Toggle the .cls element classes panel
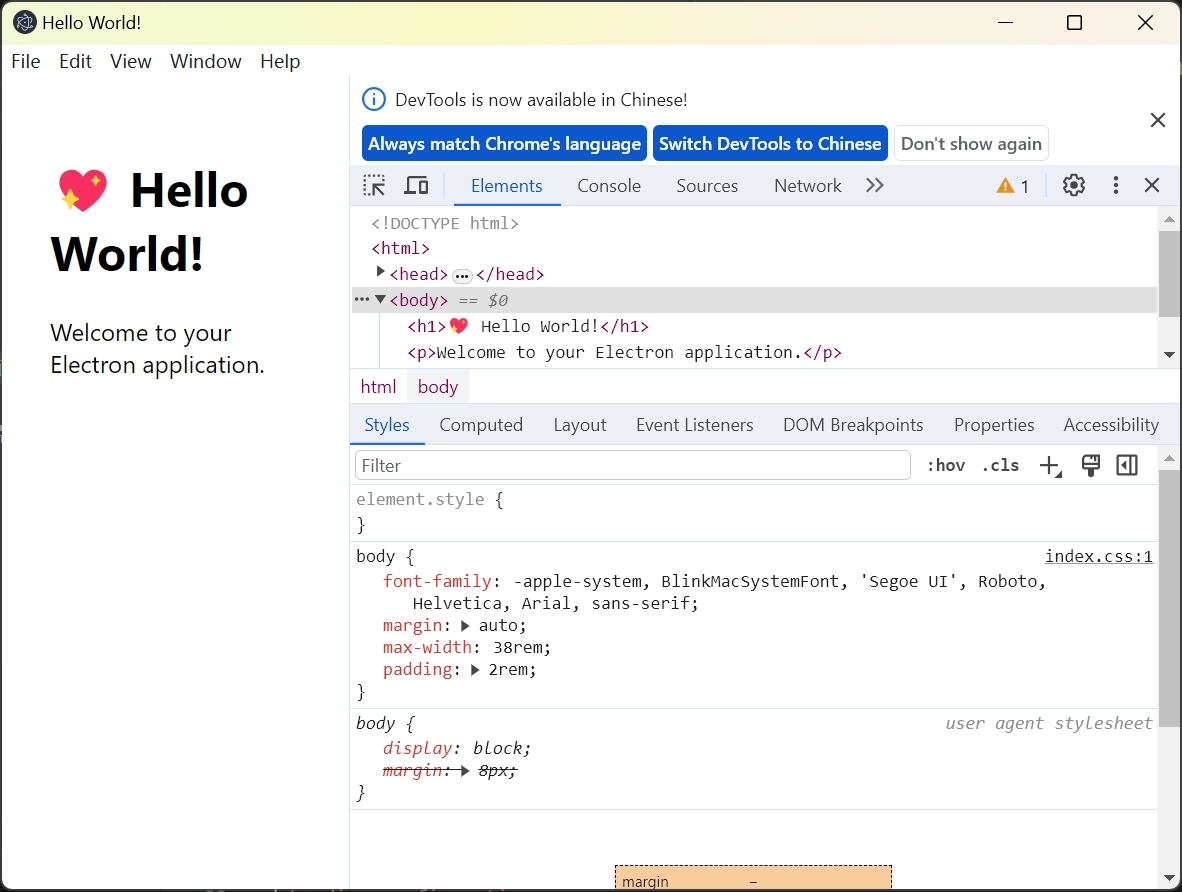 (1000, 465)
